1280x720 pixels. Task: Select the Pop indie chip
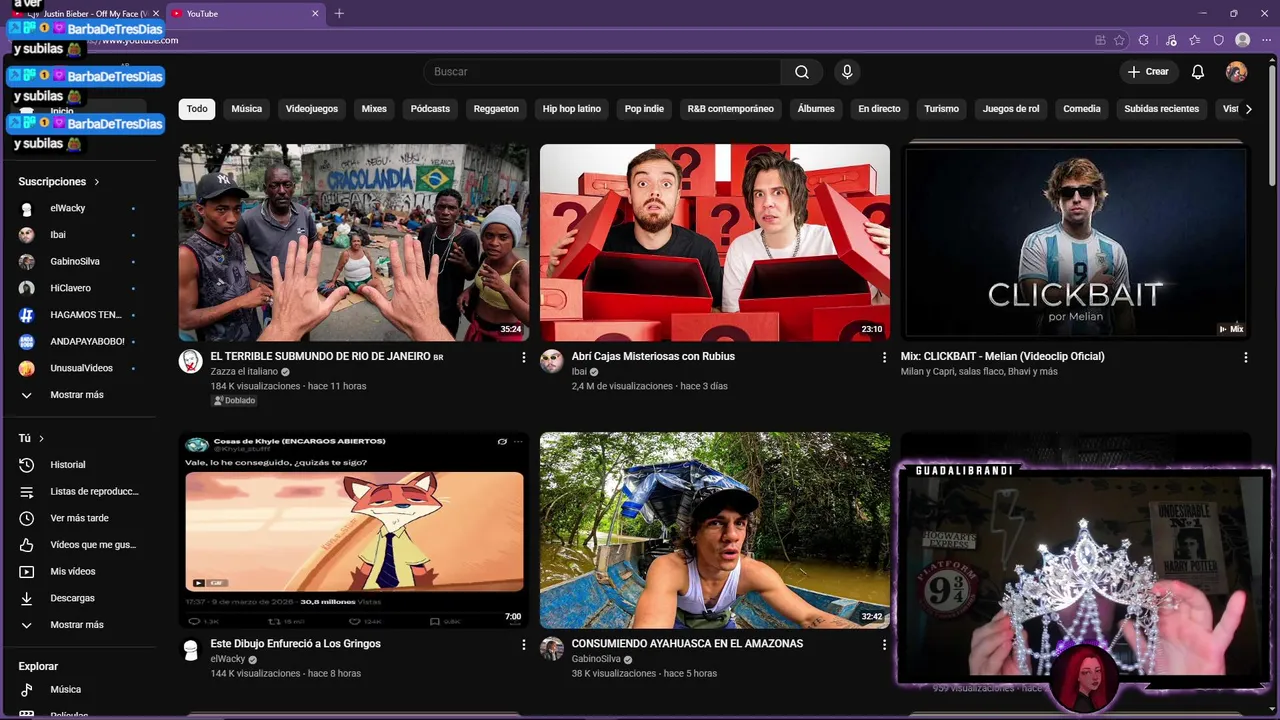(644, 109)
